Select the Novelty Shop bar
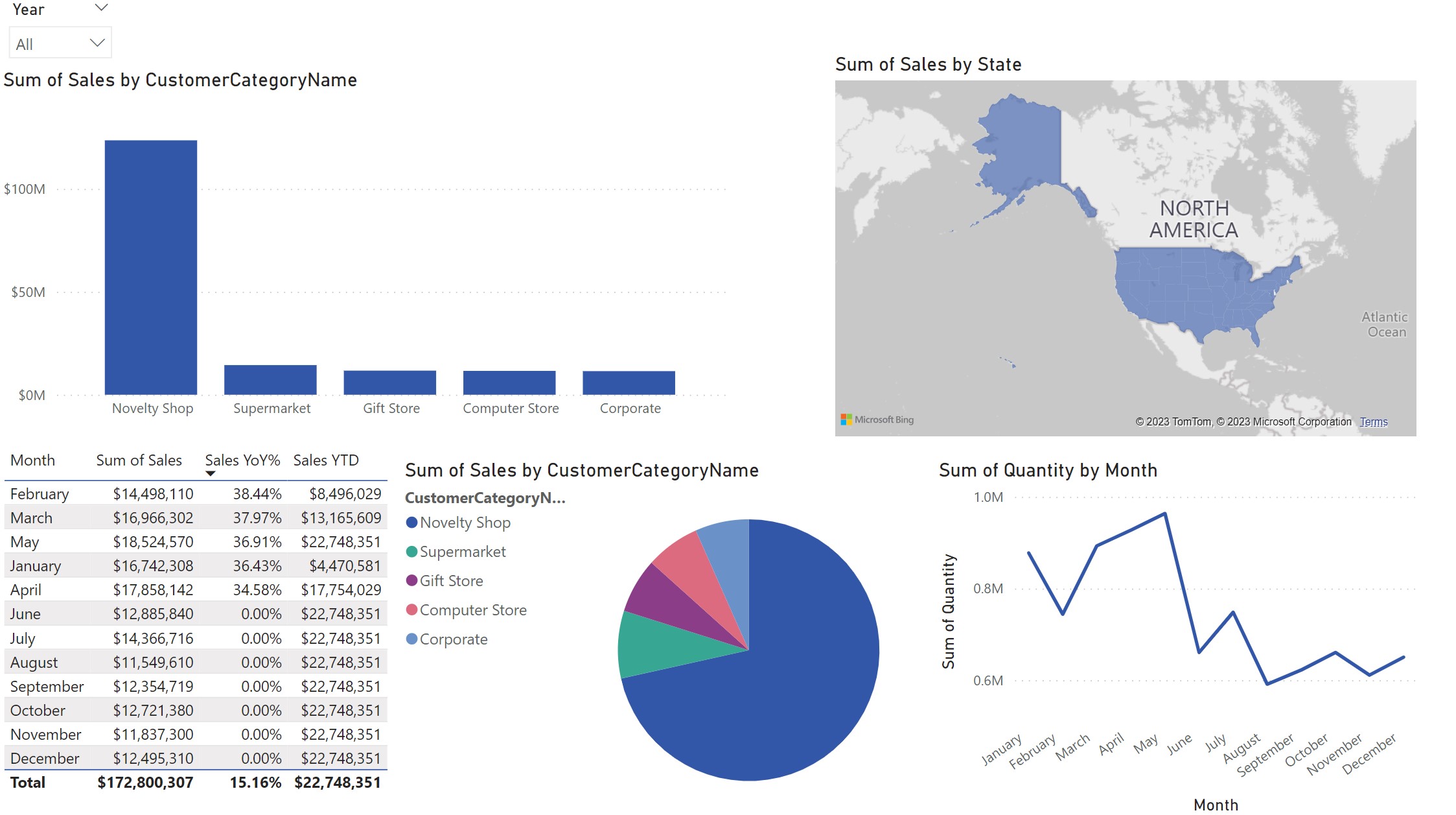 151,266
